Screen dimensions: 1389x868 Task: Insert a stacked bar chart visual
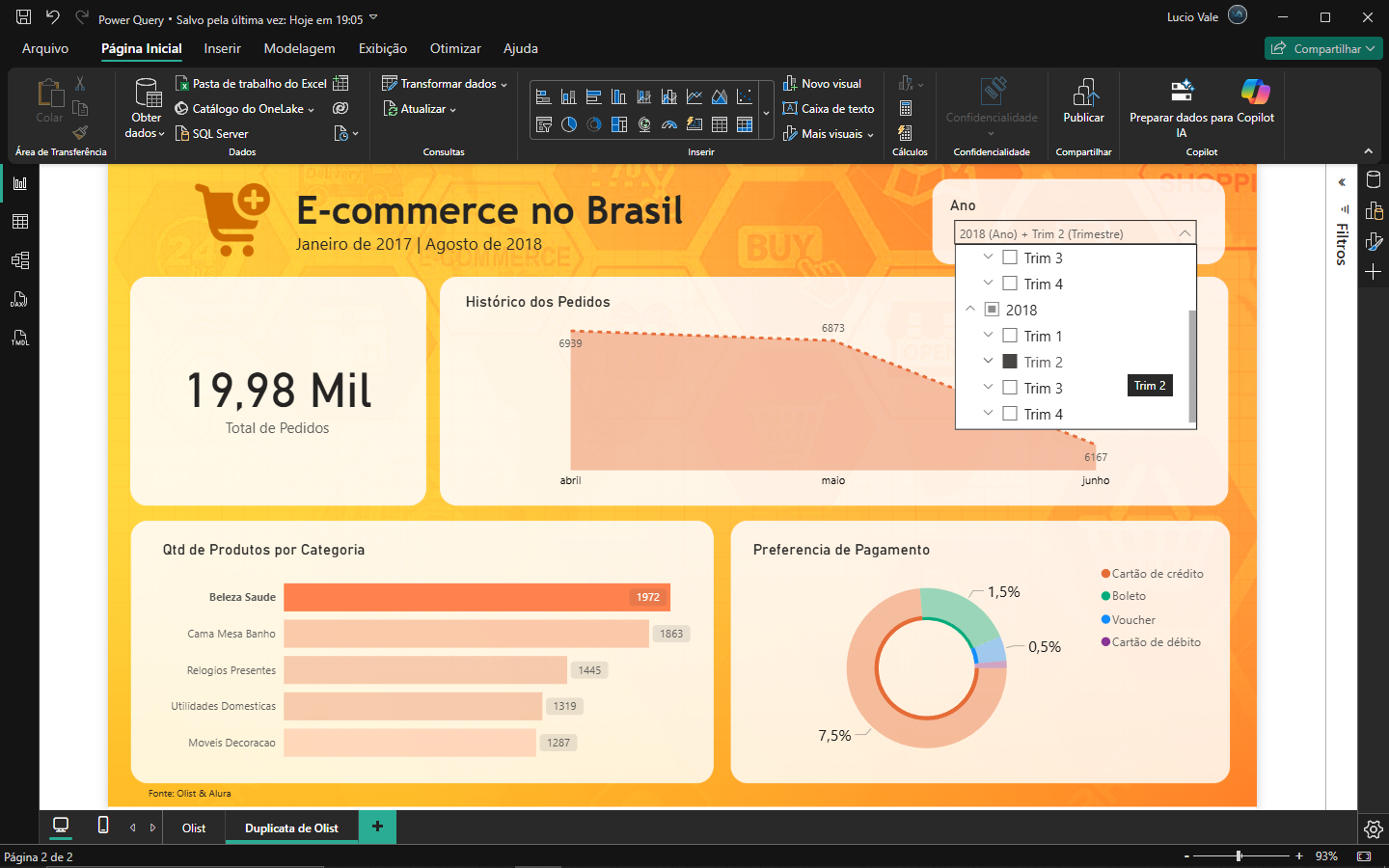tap(543, 97)
